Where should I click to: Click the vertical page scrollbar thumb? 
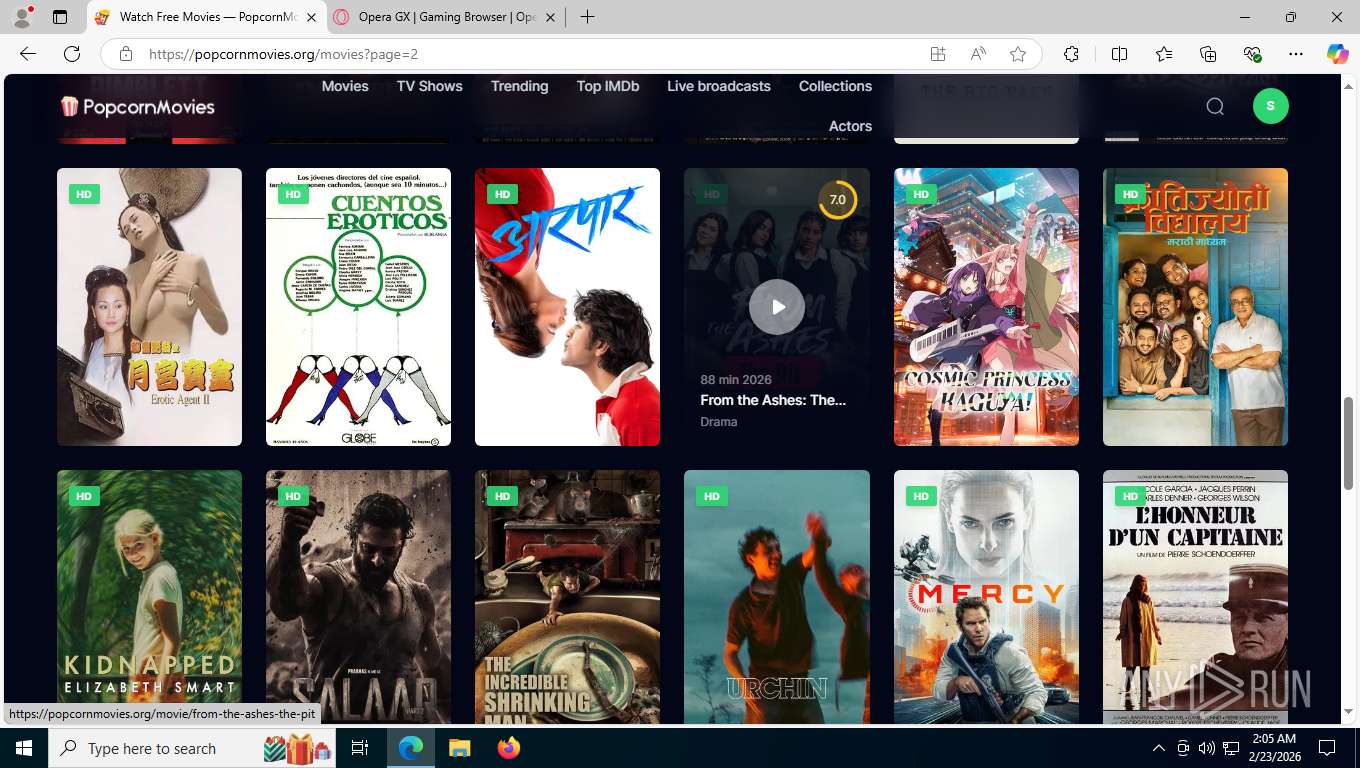click(1349, 444)
